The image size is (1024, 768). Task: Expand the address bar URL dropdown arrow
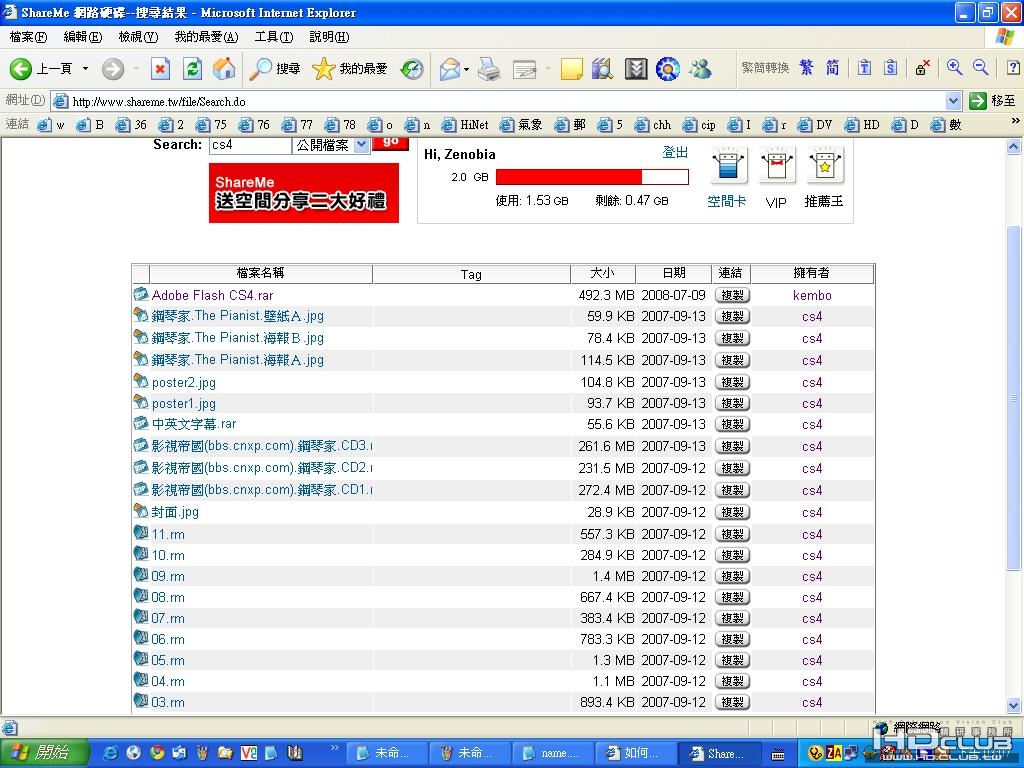(x=953, y=101)
